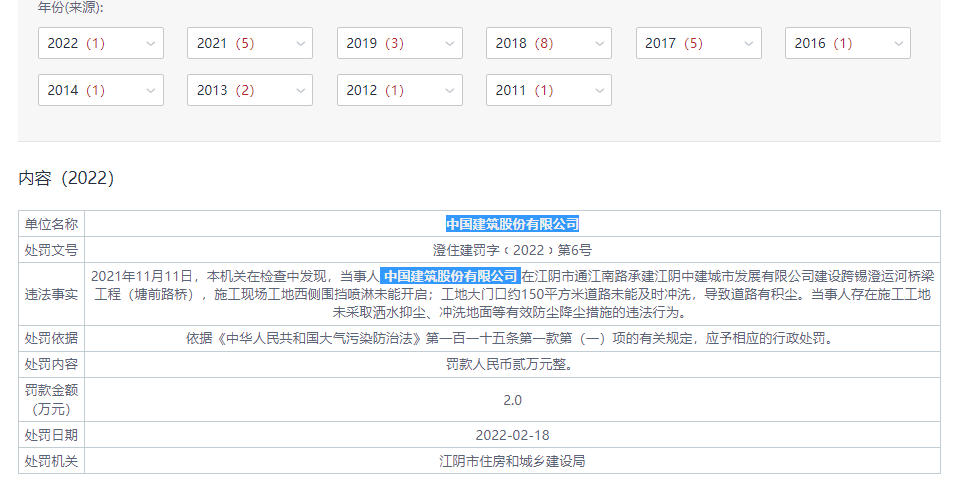Click highlighted company name in 违法事实 text

tap(450, 276)
